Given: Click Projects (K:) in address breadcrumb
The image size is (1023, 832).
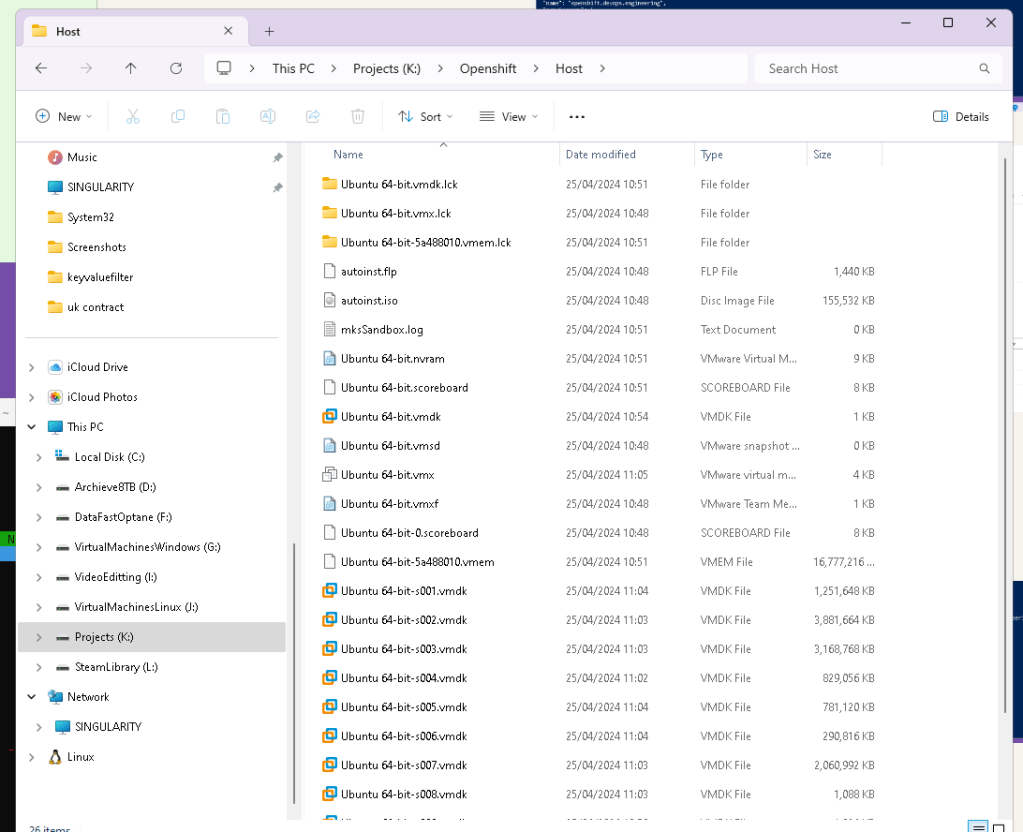Looking at the screenshot, I should click(387, 69).
